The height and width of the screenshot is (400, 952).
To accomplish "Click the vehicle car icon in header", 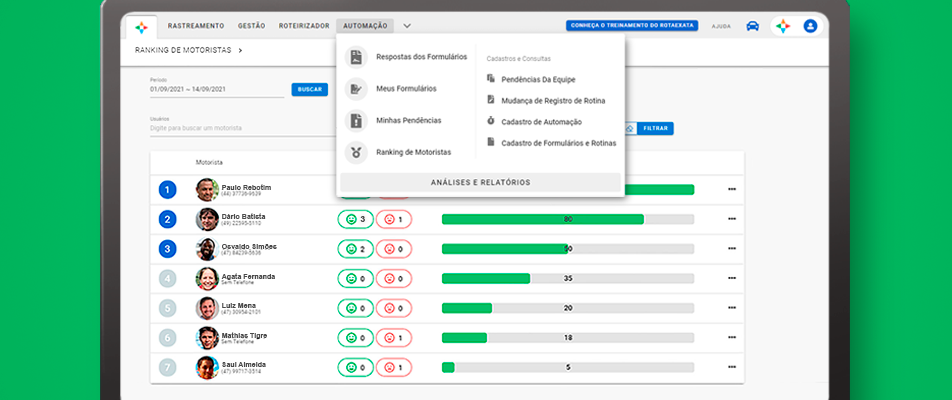I will coord(752,26).
